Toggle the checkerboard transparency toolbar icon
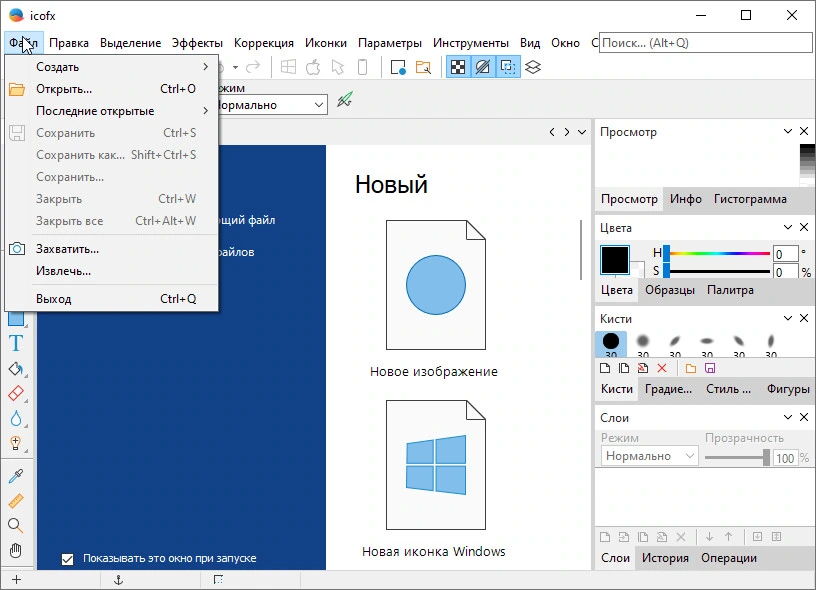The image size is (816, 590). click(458, 67)
